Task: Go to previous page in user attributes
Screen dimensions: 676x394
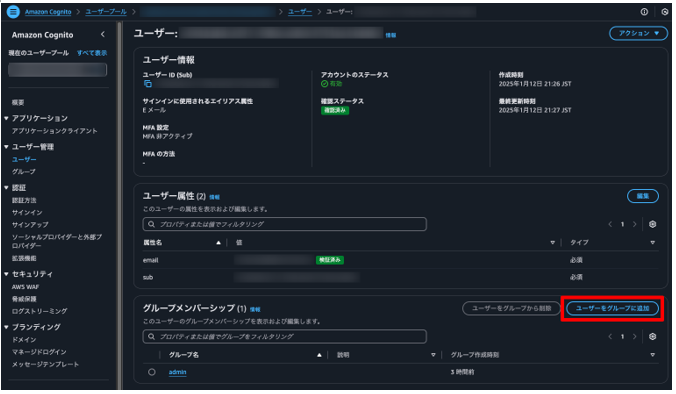Action: pyautogui.click(x=610, y=224)
